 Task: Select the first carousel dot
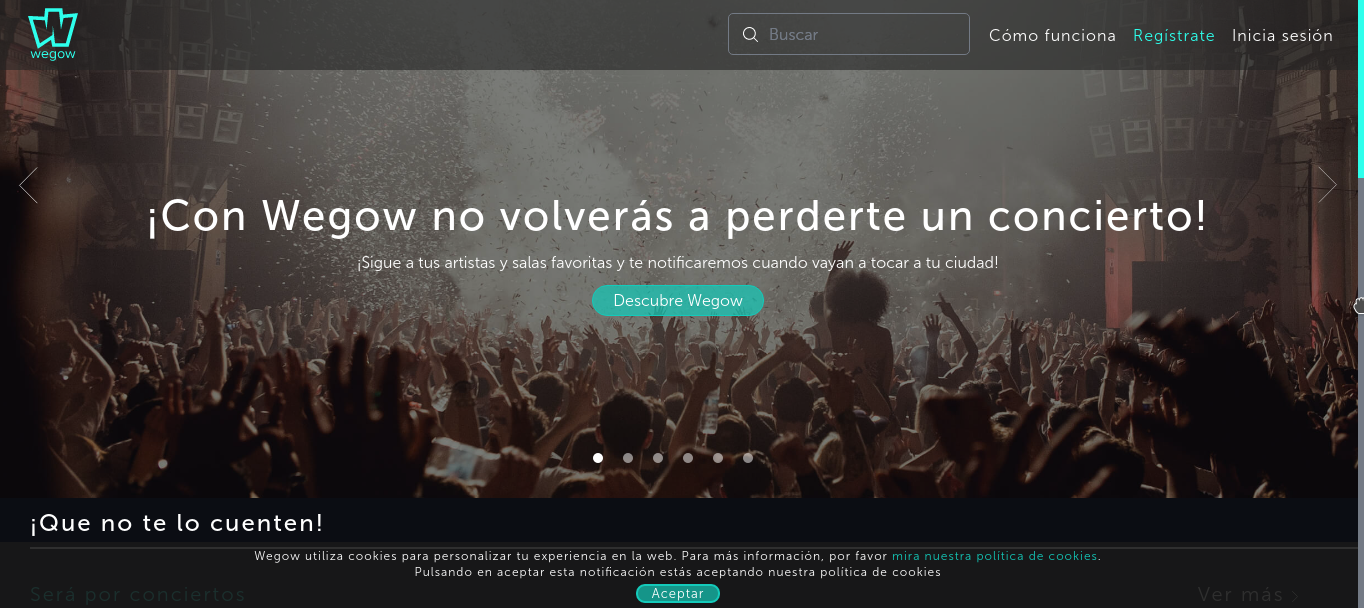tap(598, 458)
